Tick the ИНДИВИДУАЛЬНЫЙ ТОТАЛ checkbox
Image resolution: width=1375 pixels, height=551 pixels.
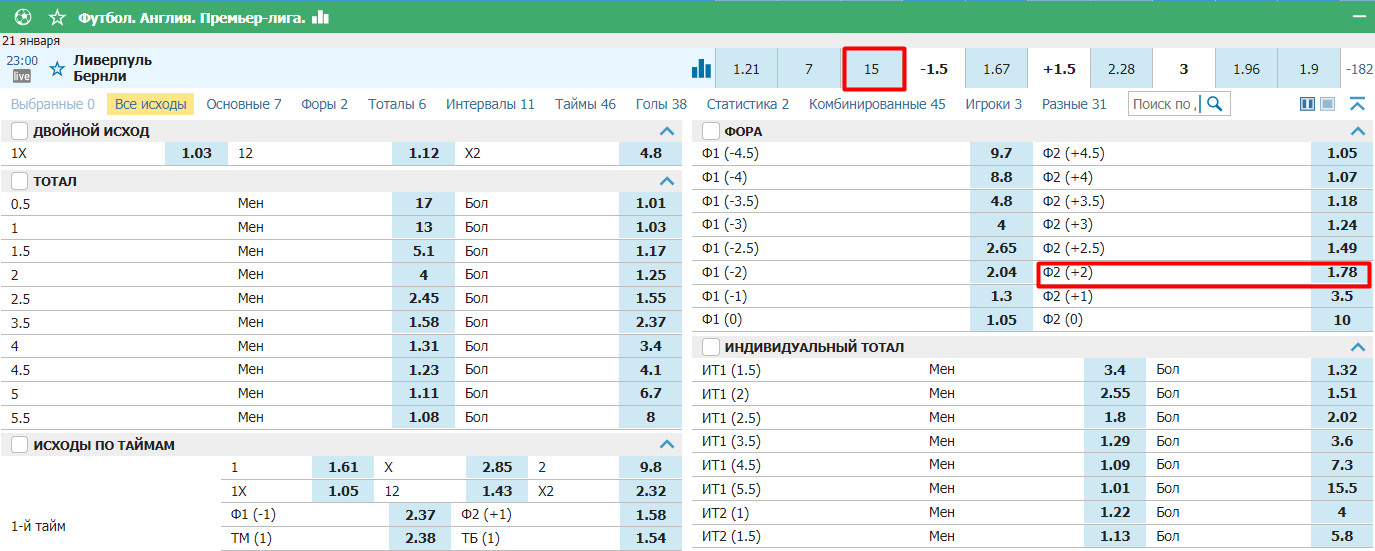[711, 347]
